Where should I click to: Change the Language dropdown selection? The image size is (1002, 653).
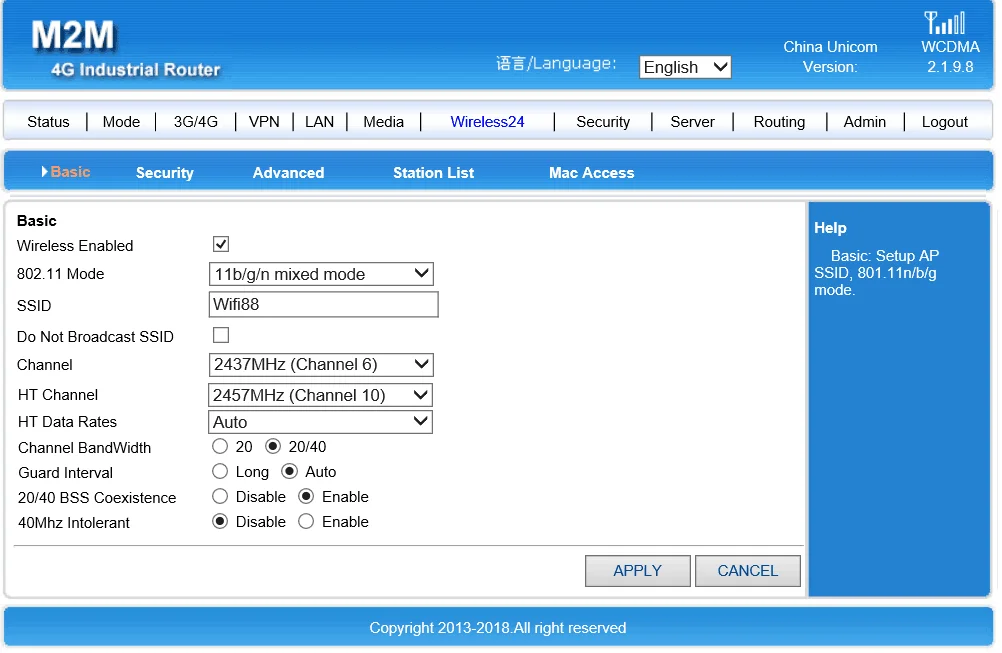coord(685,67)
